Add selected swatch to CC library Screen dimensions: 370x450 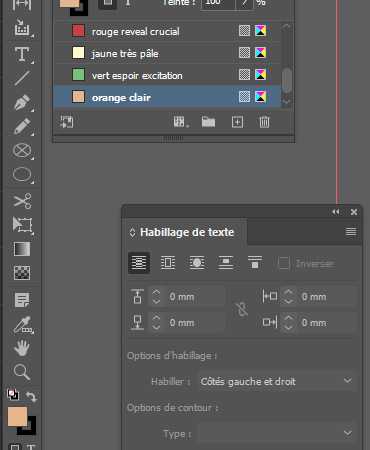coord(67,122)
